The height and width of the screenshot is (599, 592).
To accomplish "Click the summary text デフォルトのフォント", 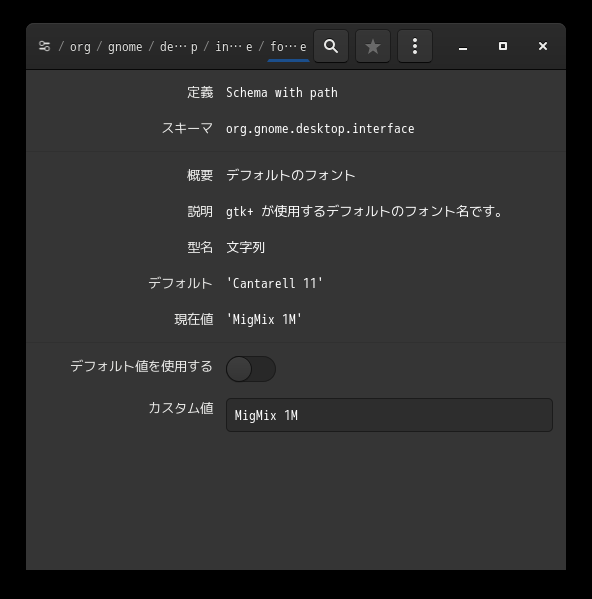I will pyautogui.click(x=291, y=175).
